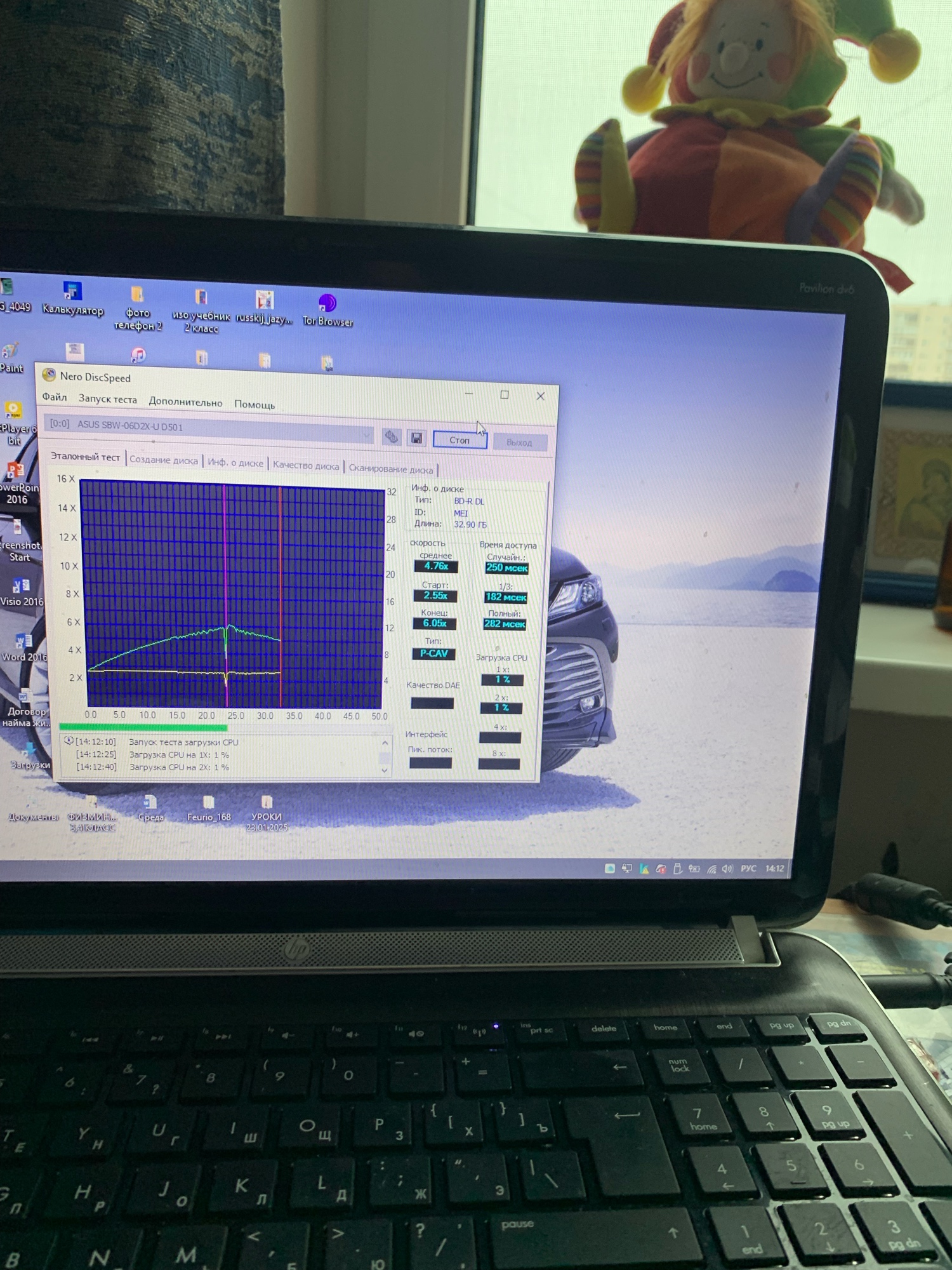Open the Калькулятор desktop shortcut

tap(72, 298)
